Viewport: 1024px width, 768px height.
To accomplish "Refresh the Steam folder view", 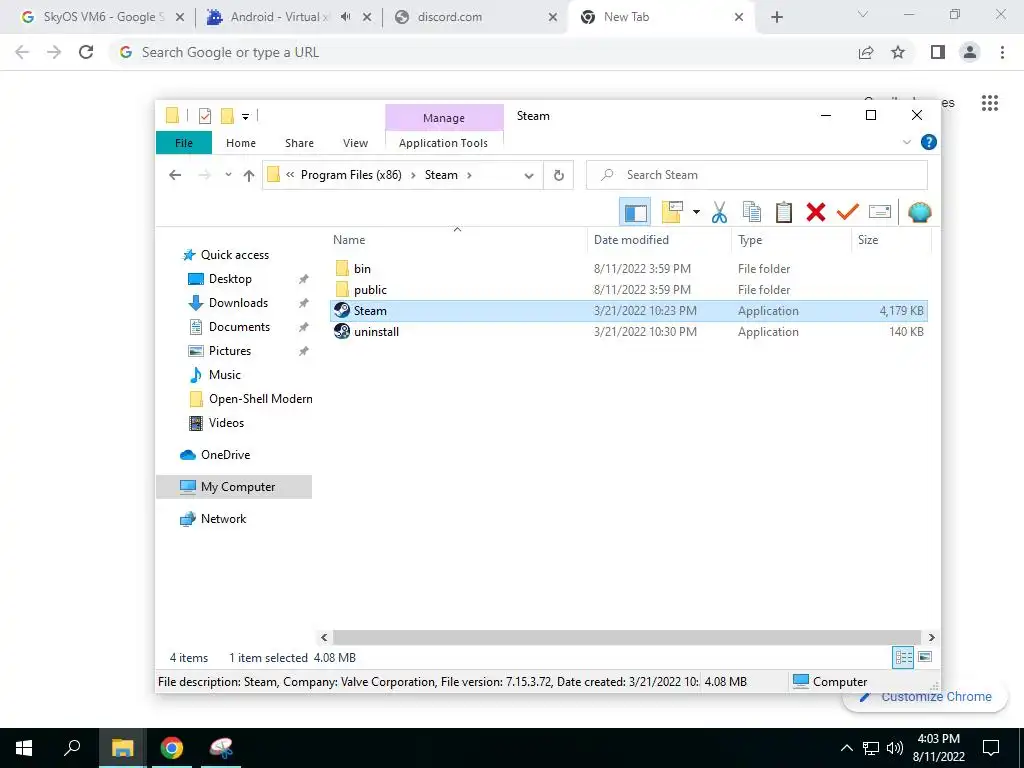I will 558,175.
